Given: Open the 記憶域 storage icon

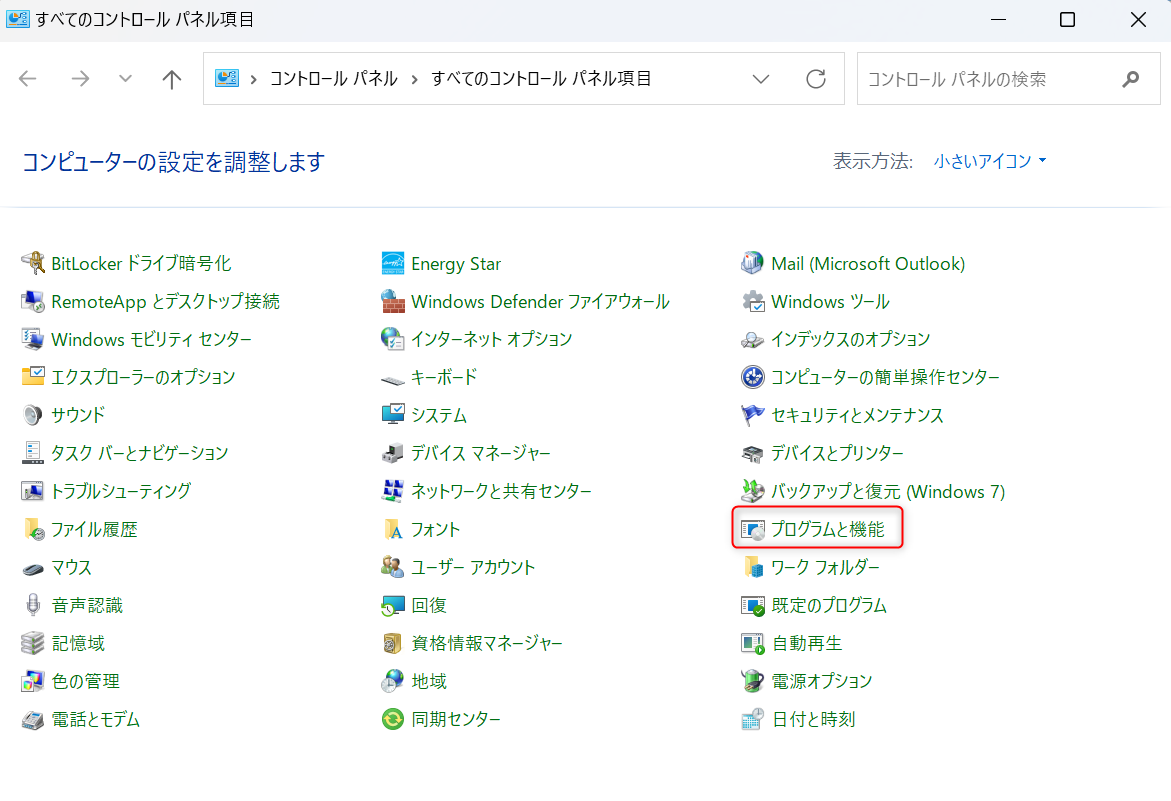Looking at the screenshot, I should pos(32,643).
